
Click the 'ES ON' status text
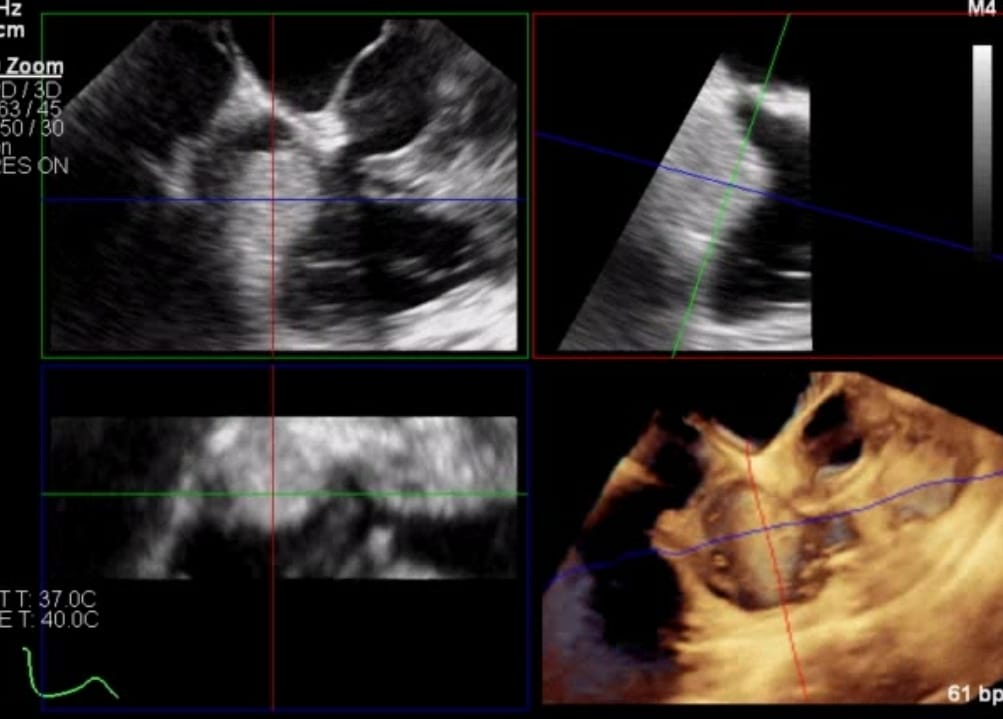click(35, 166)
